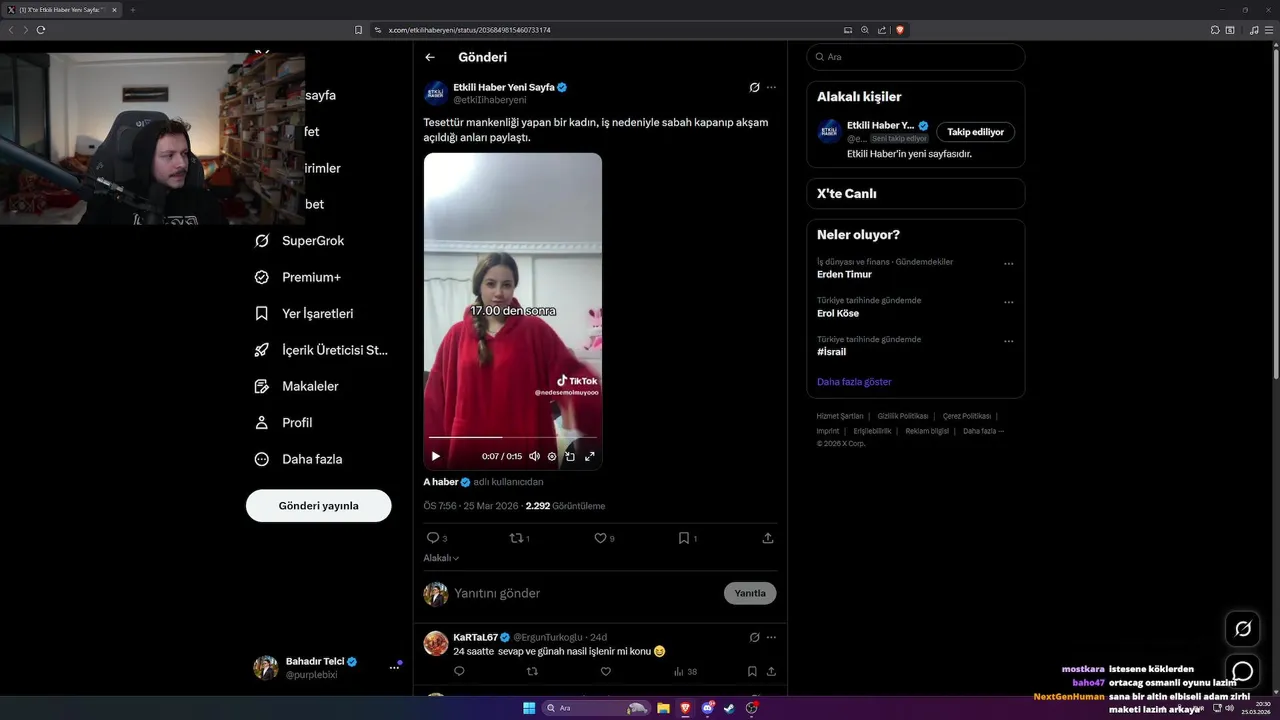Open Premium+ in the sidebar
The image size is (1280, 720).
[x=299, y=277]
